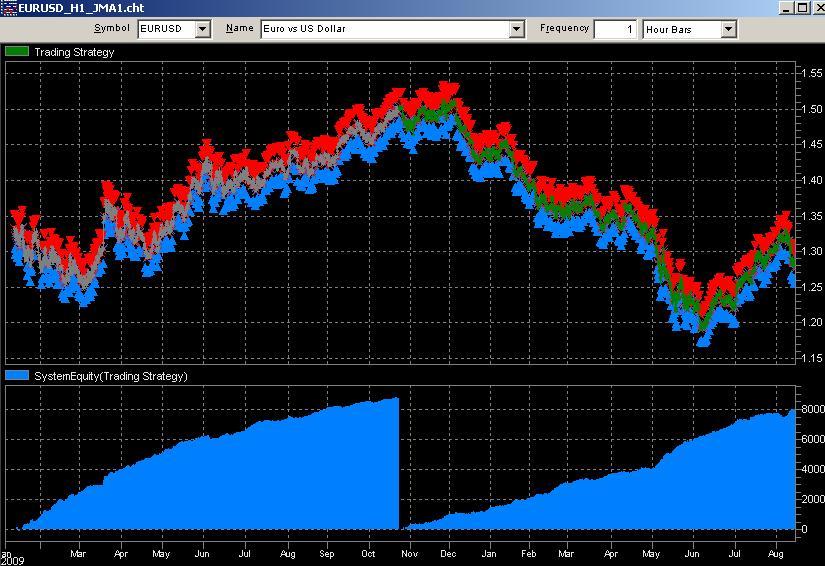
Task: Click the 1.50 price axis value
Action: 812,109
